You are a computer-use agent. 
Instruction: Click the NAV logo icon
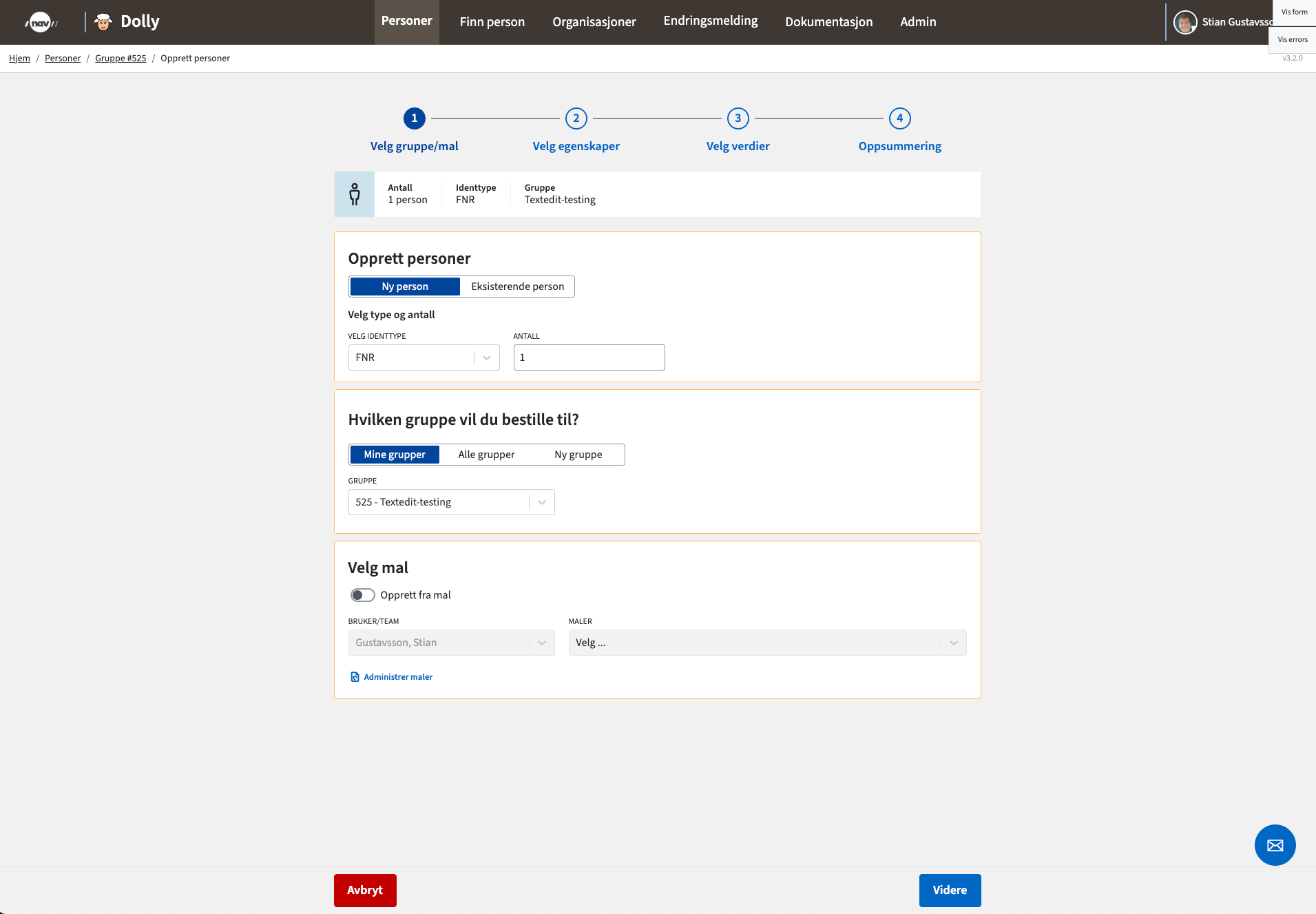(41, 22)
